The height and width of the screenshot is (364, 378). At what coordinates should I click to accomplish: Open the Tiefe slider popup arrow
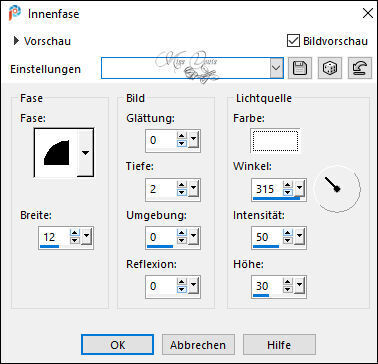click(194, 189)
